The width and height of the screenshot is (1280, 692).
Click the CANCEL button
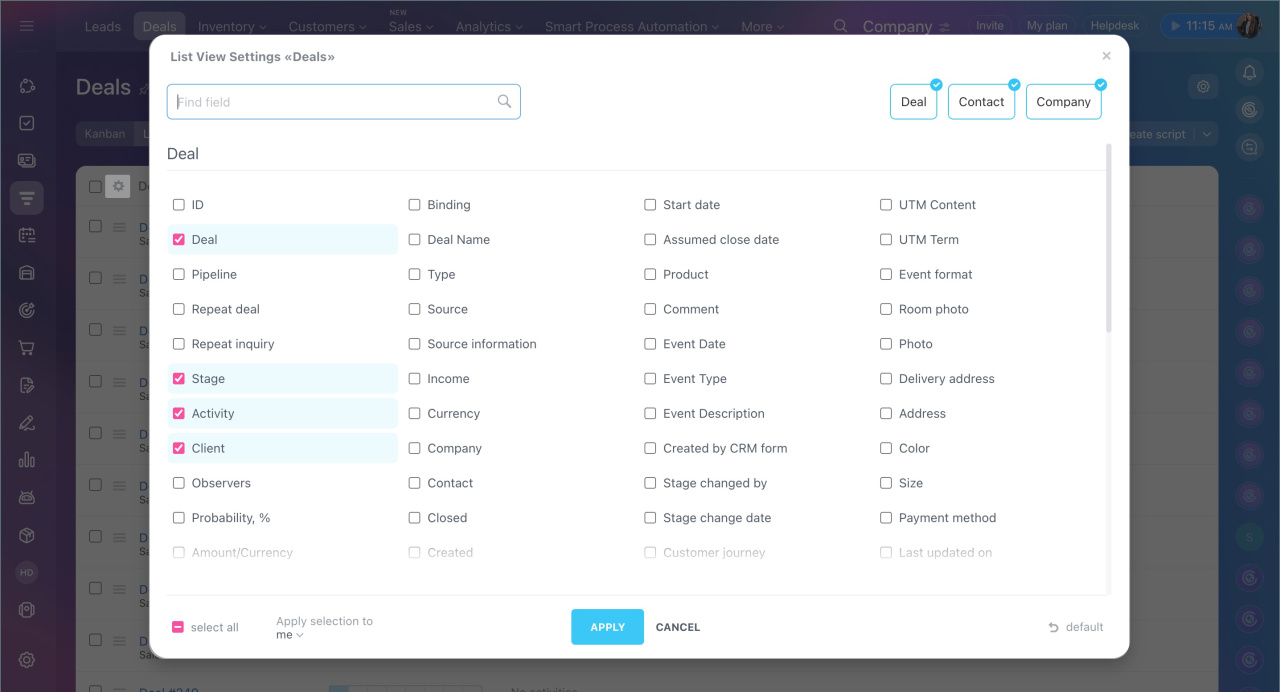[678, 627]
